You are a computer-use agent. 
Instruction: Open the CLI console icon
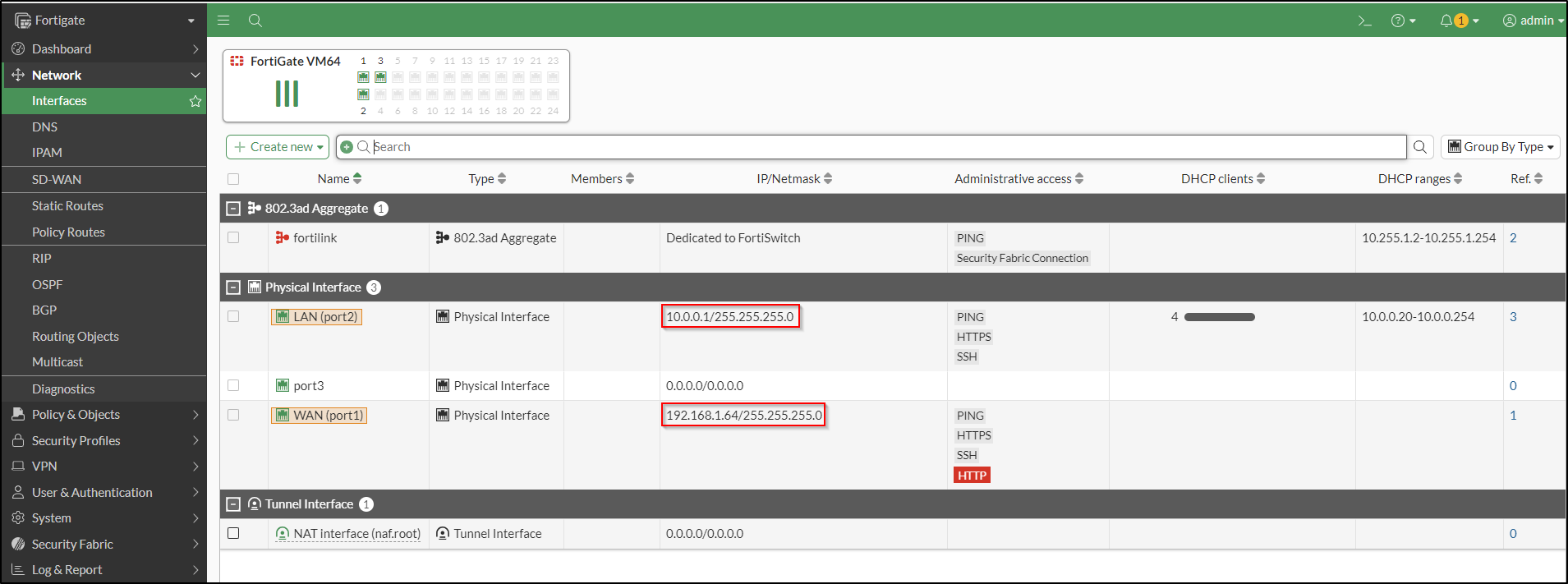click(1364, 21)
